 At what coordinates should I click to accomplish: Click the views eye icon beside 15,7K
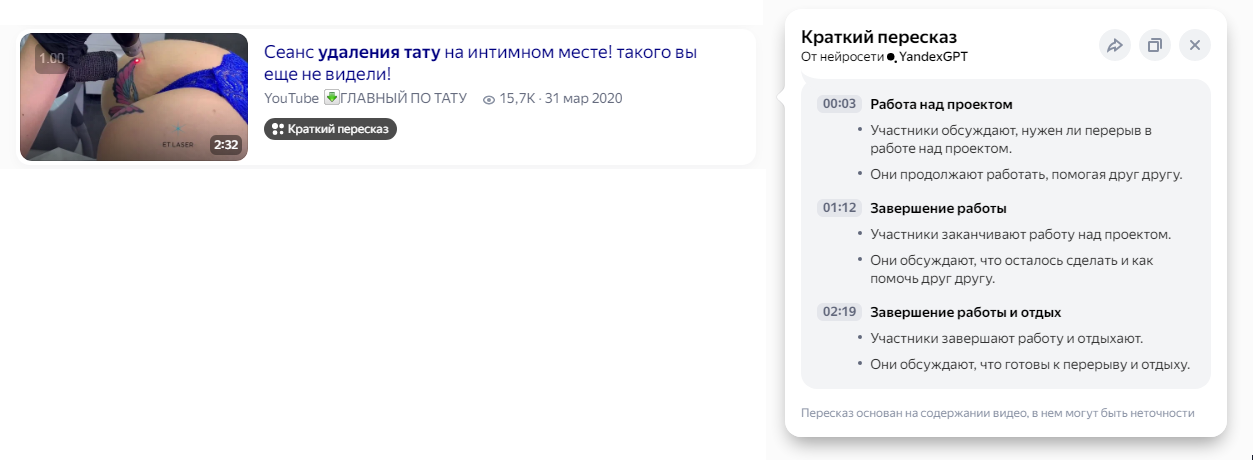pyautogui.click(x=489, y=99)
